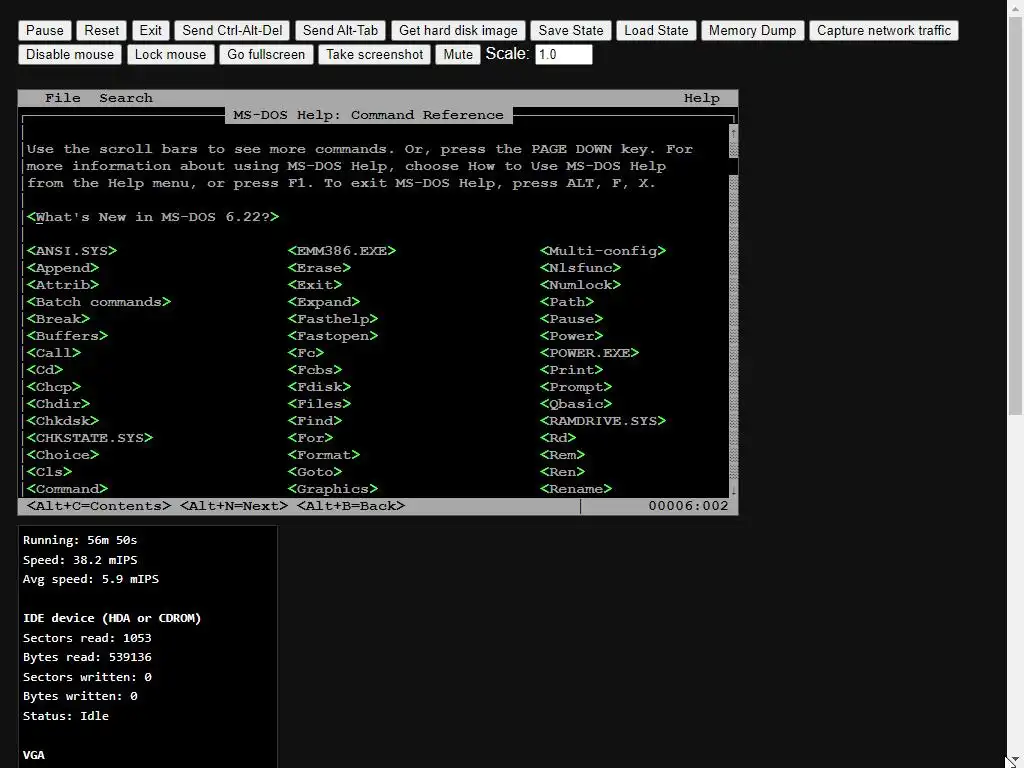The height and width of the screenshot is (768, 1024).
Task: Open the Chkdsk help topic
Action: coord(63,421)
